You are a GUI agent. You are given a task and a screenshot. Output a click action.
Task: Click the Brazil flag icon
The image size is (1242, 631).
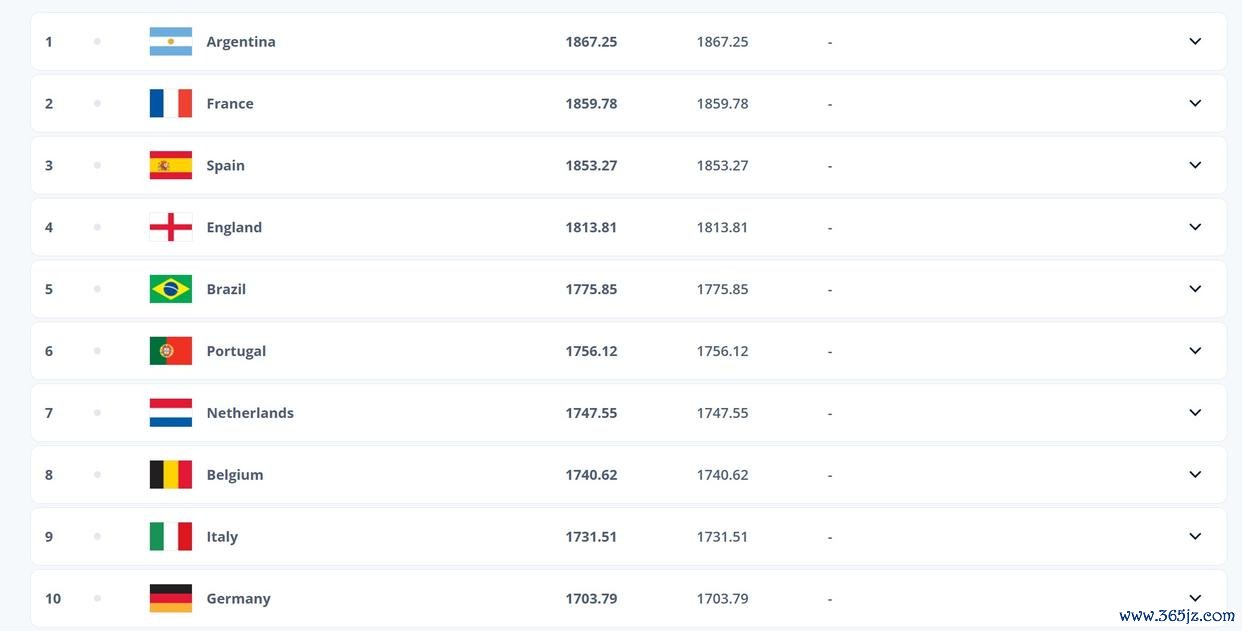click(170, 289)
